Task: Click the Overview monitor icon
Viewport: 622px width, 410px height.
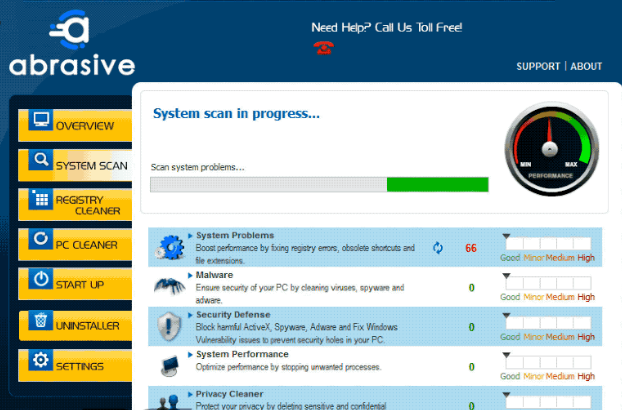Action: coord(41,119)
